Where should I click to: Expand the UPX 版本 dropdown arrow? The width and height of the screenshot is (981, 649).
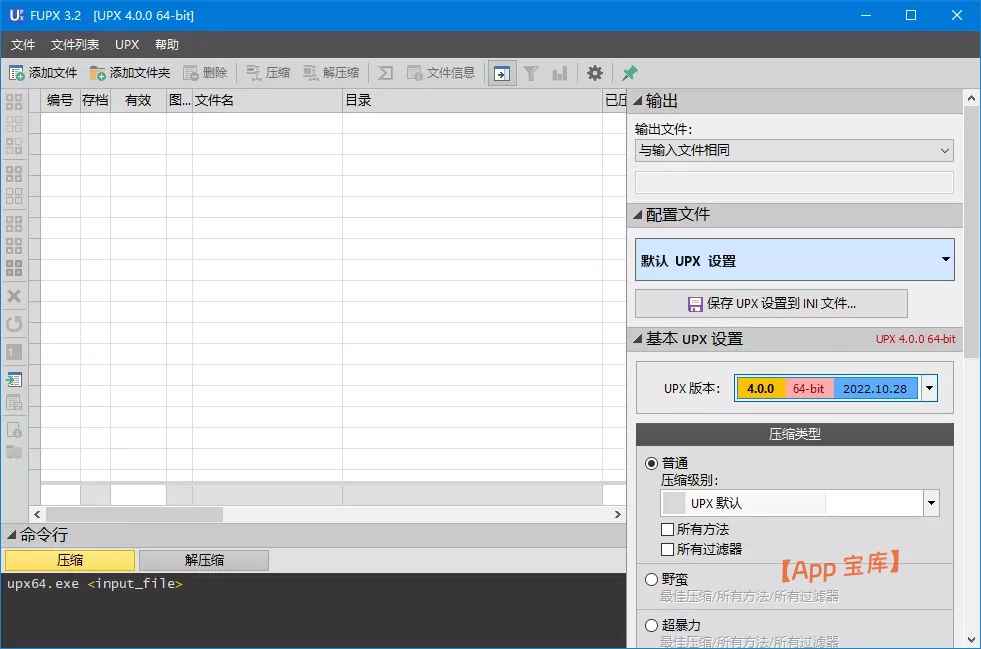[929, 388]
